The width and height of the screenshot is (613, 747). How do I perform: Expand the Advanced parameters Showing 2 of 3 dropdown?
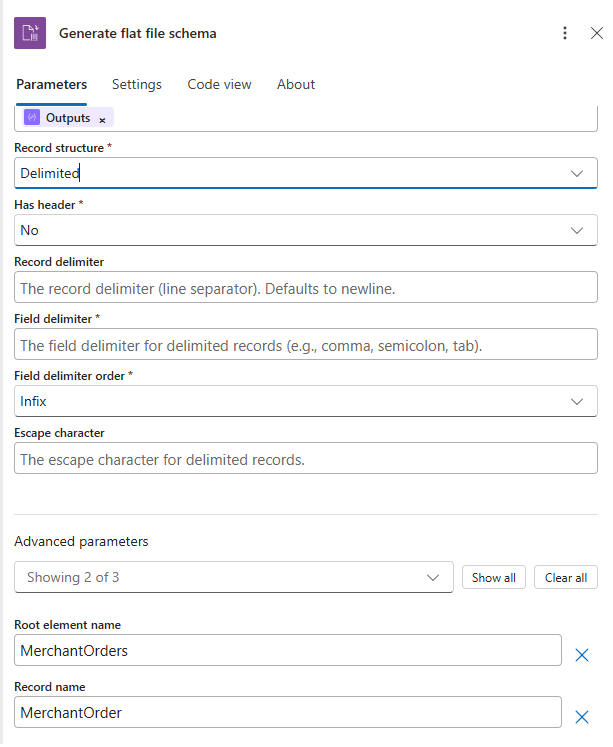(233, 577)
